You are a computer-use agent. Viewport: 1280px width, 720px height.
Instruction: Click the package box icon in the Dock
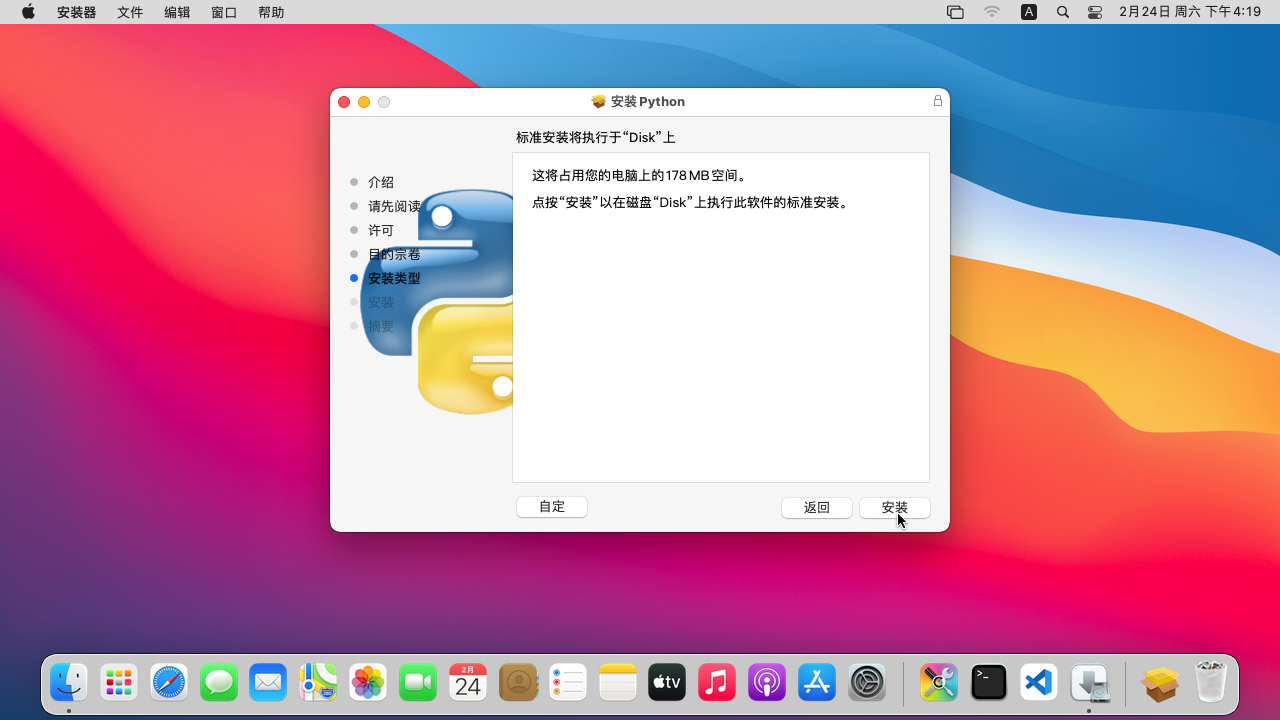coord(1160,683)
